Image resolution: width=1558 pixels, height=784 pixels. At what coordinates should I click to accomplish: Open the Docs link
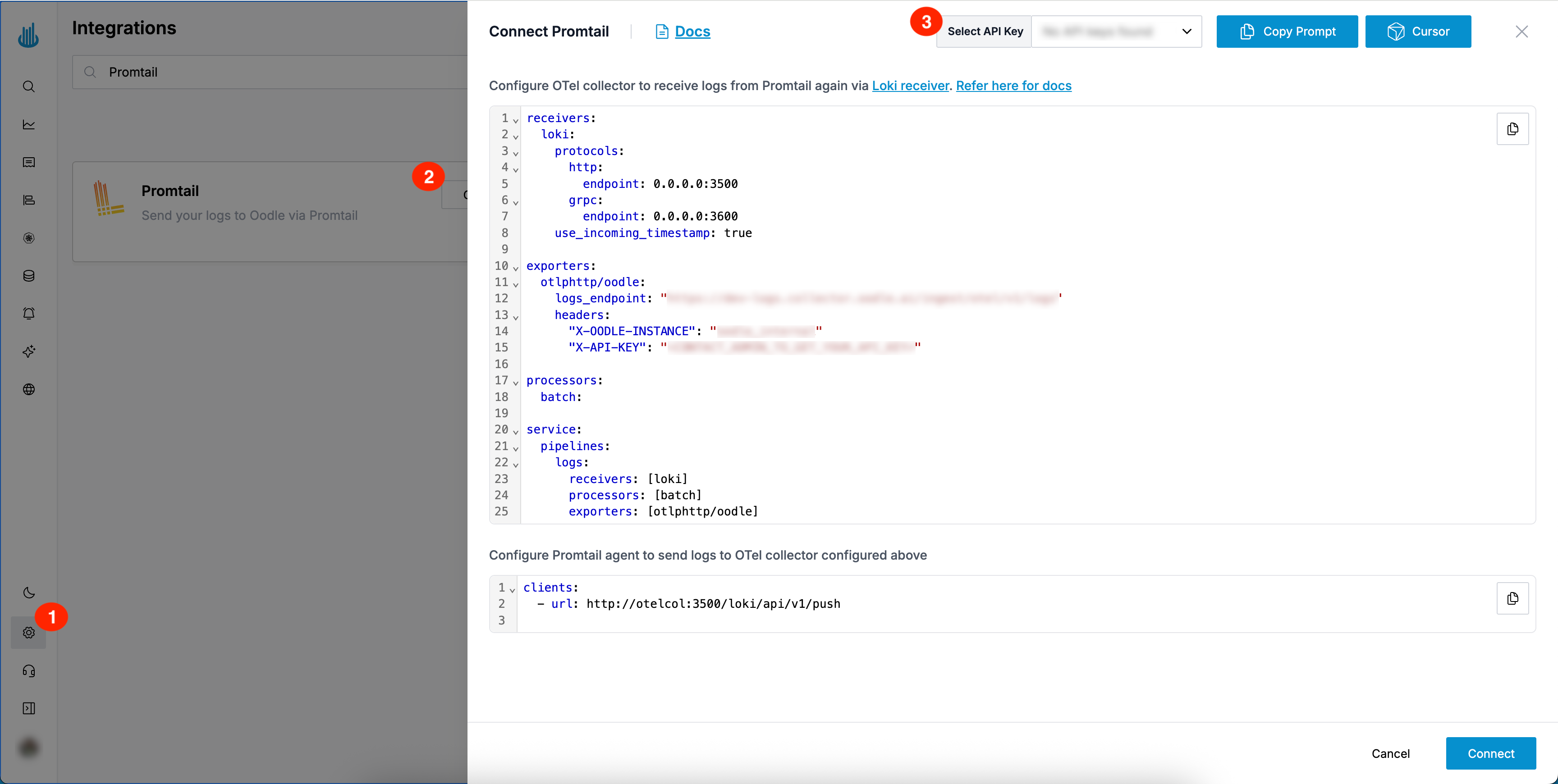[692, 32]
